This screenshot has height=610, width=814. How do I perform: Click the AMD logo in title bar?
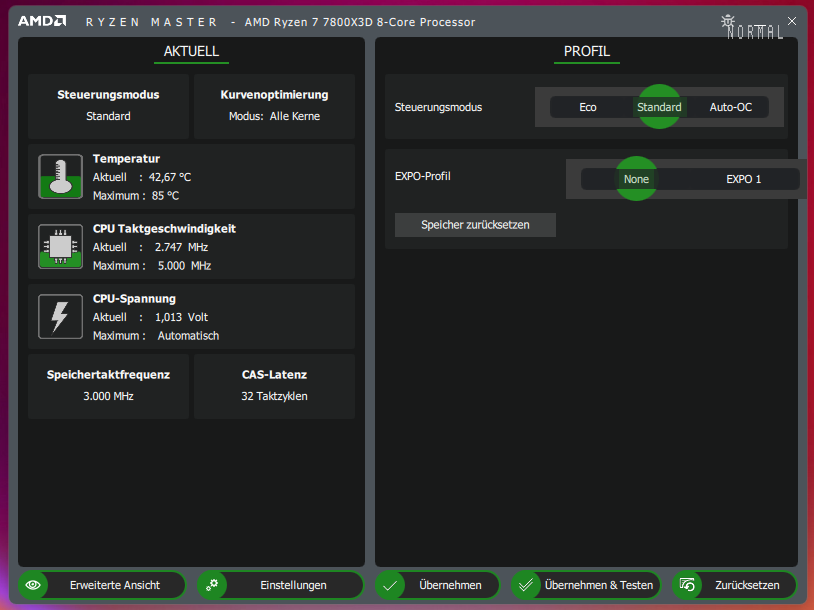click(x=42, y=21)
